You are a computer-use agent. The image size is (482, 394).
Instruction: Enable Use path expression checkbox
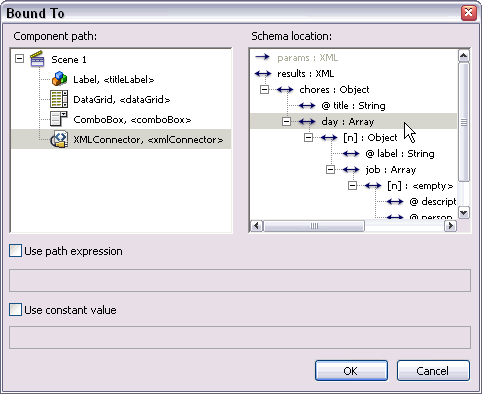15,251
